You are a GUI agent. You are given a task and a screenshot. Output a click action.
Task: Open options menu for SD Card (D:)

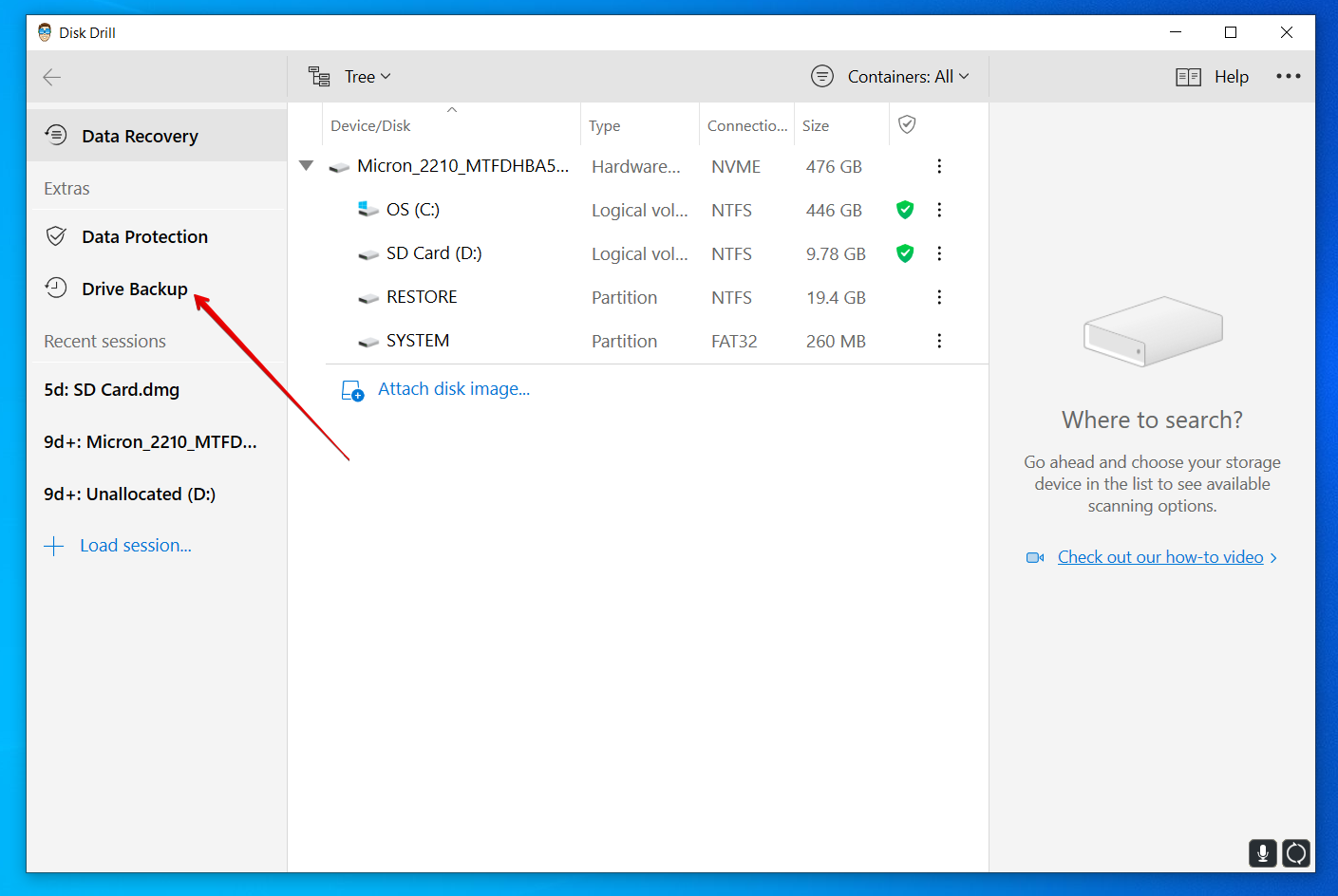tap(939, 253)
